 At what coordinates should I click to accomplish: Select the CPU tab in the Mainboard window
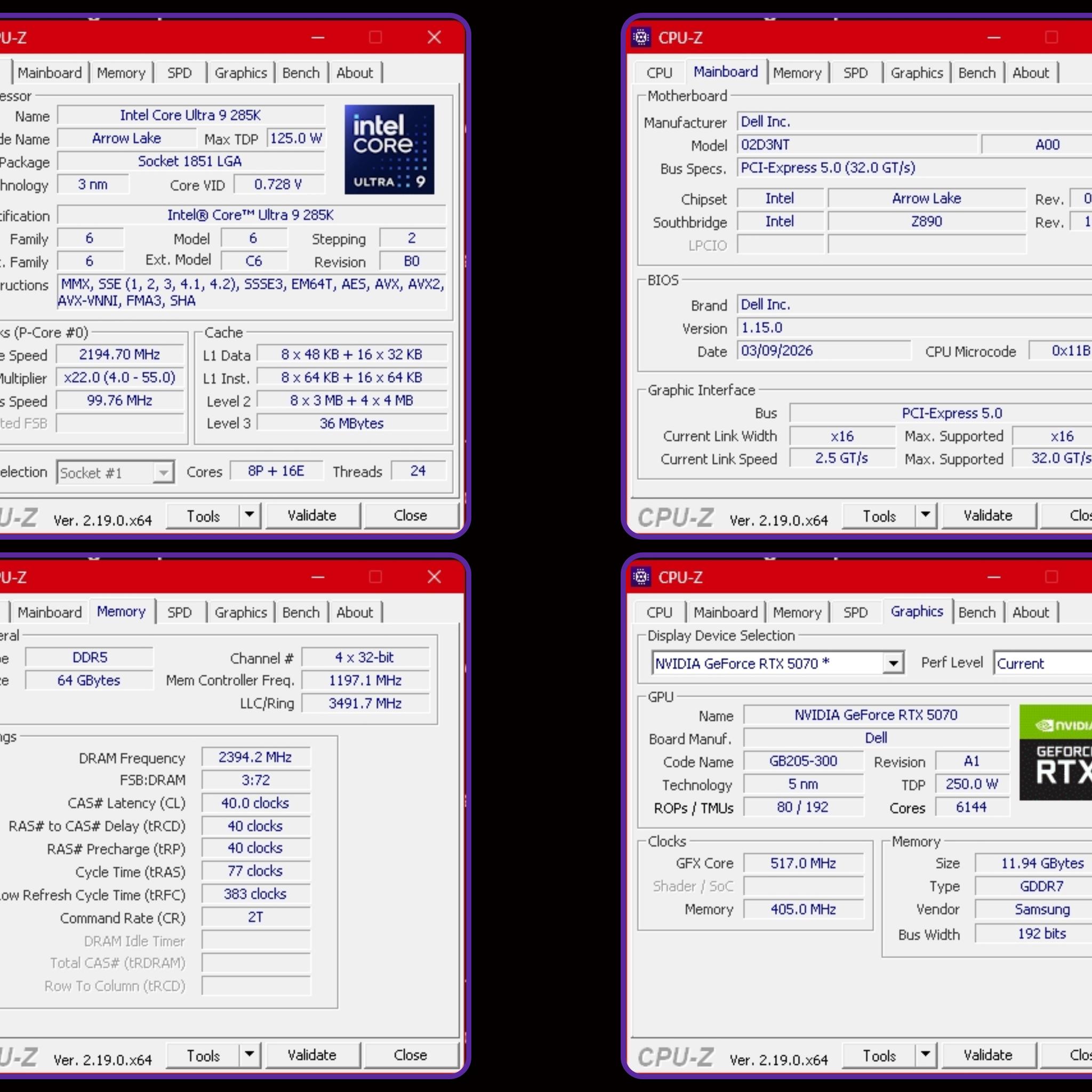pyautogui.click(x=659, y=73)
